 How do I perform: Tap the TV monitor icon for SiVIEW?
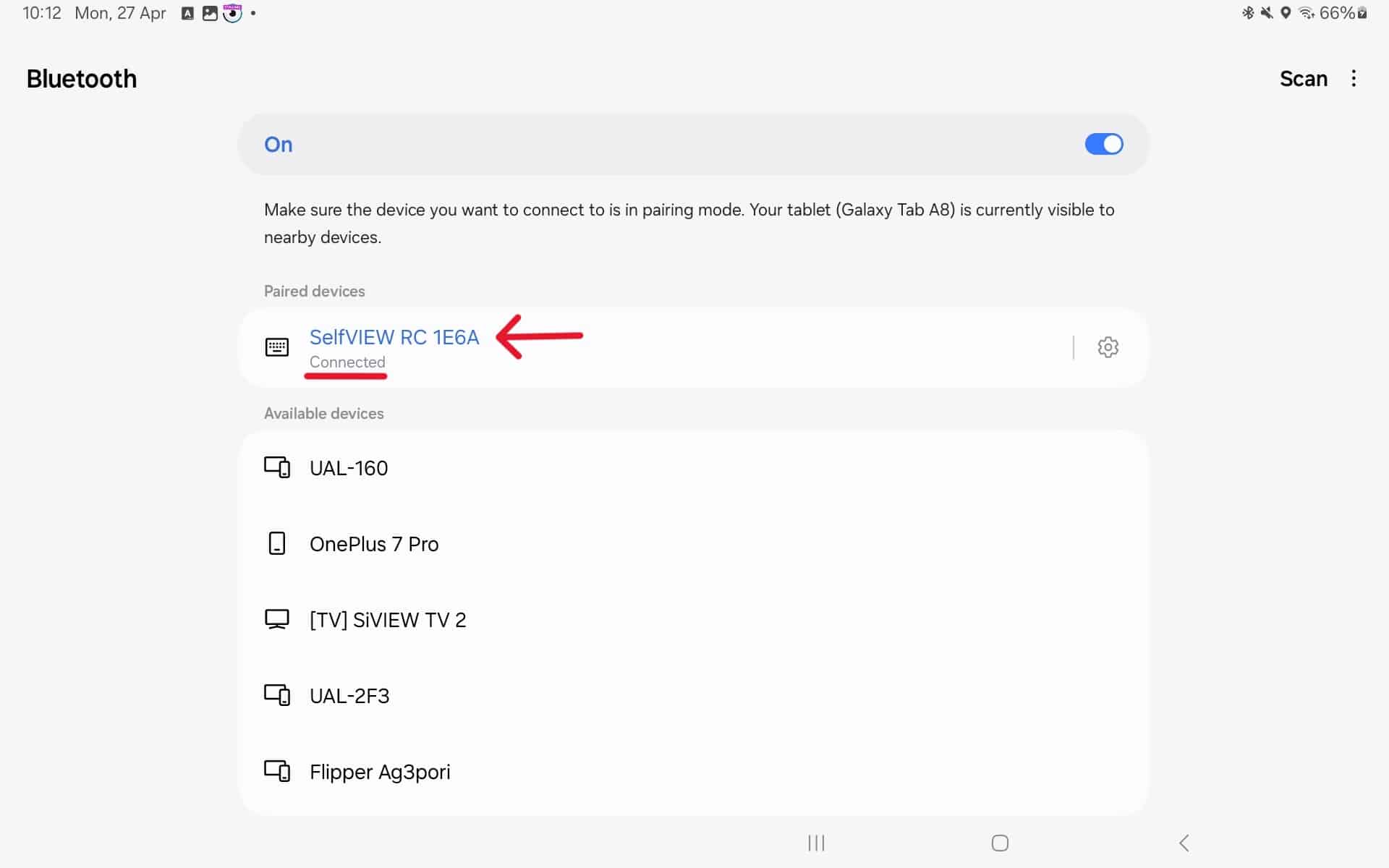[x=276, y=619]
